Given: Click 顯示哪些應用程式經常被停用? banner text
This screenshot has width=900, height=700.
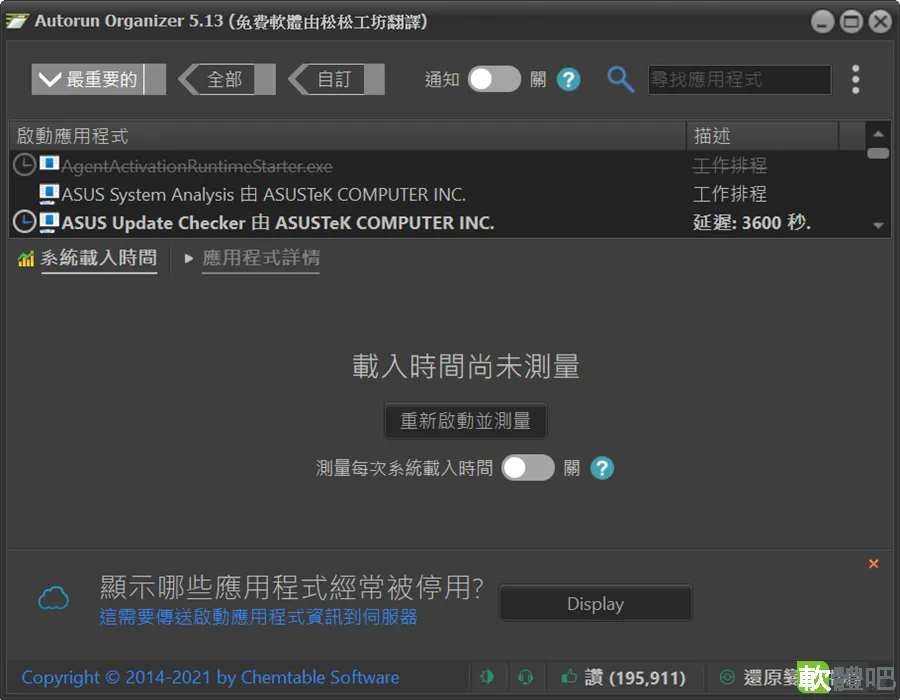Looking at the screenshot, I should [x=292, y=587].
